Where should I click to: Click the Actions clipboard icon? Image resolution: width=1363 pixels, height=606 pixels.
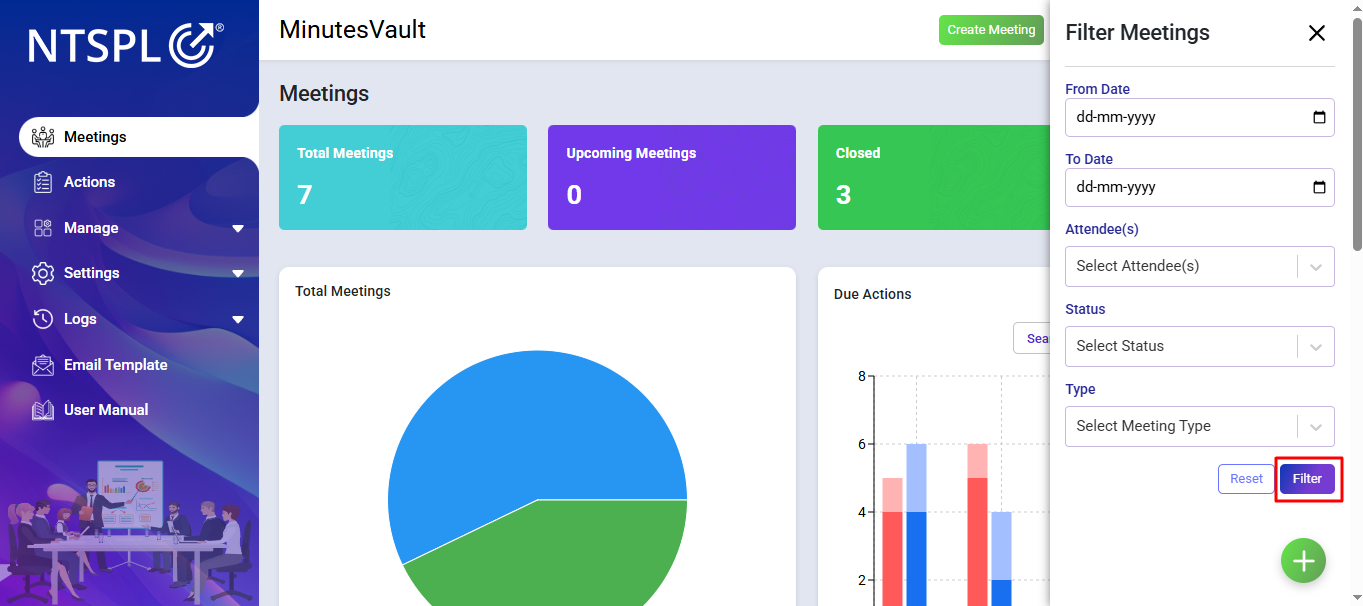click(x=42, y=182)
